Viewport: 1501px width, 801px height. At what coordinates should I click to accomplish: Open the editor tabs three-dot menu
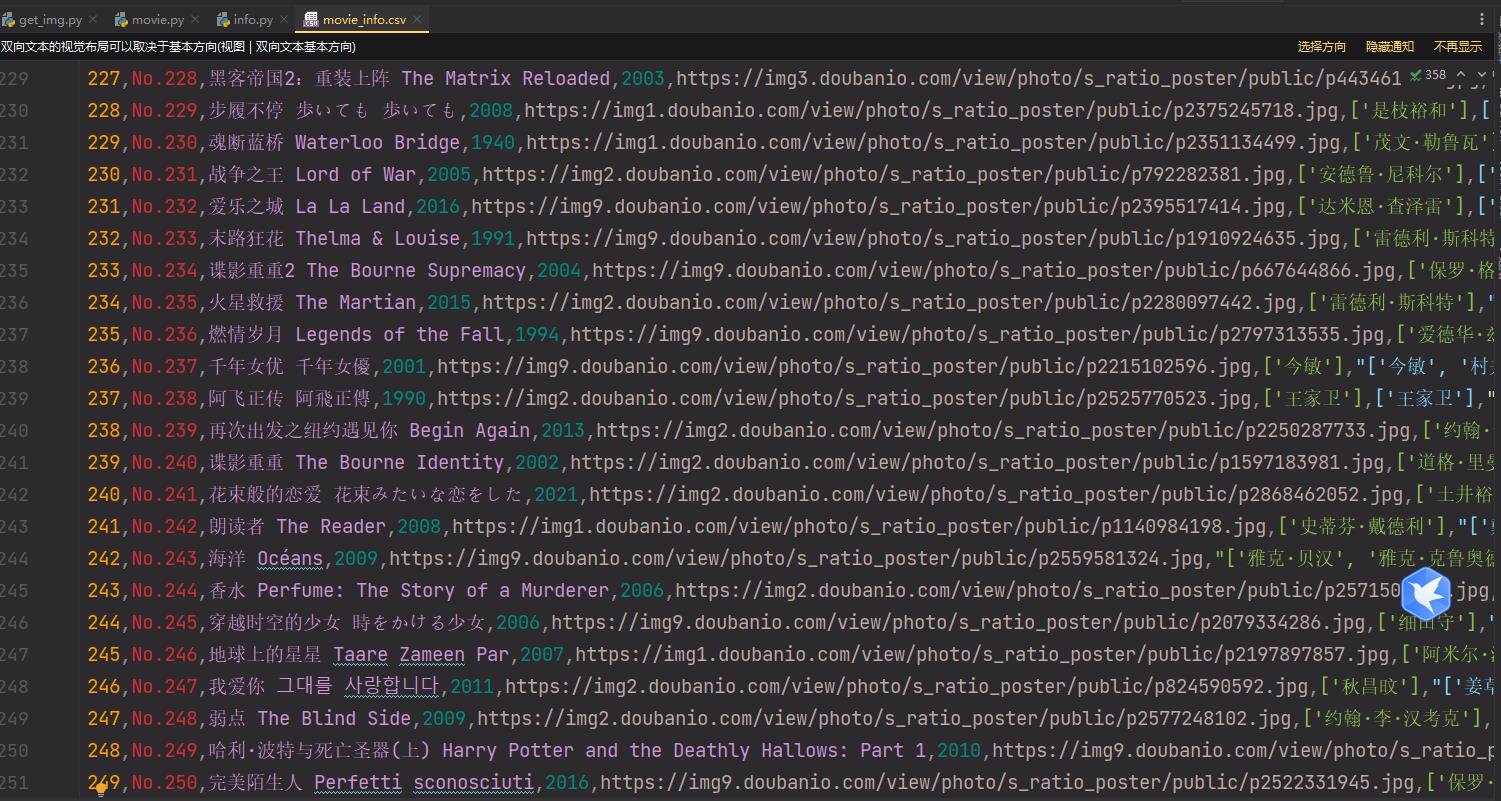point(1484,18)
